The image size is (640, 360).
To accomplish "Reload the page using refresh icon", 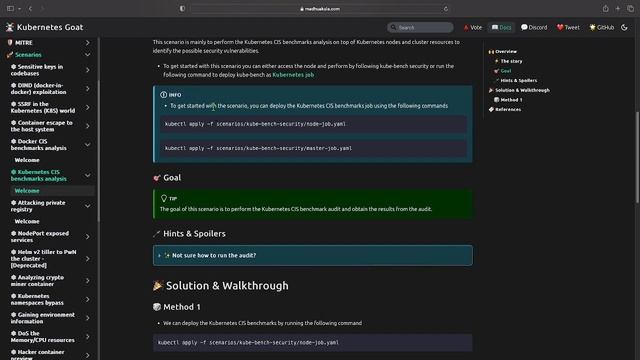I will (446, 9).
